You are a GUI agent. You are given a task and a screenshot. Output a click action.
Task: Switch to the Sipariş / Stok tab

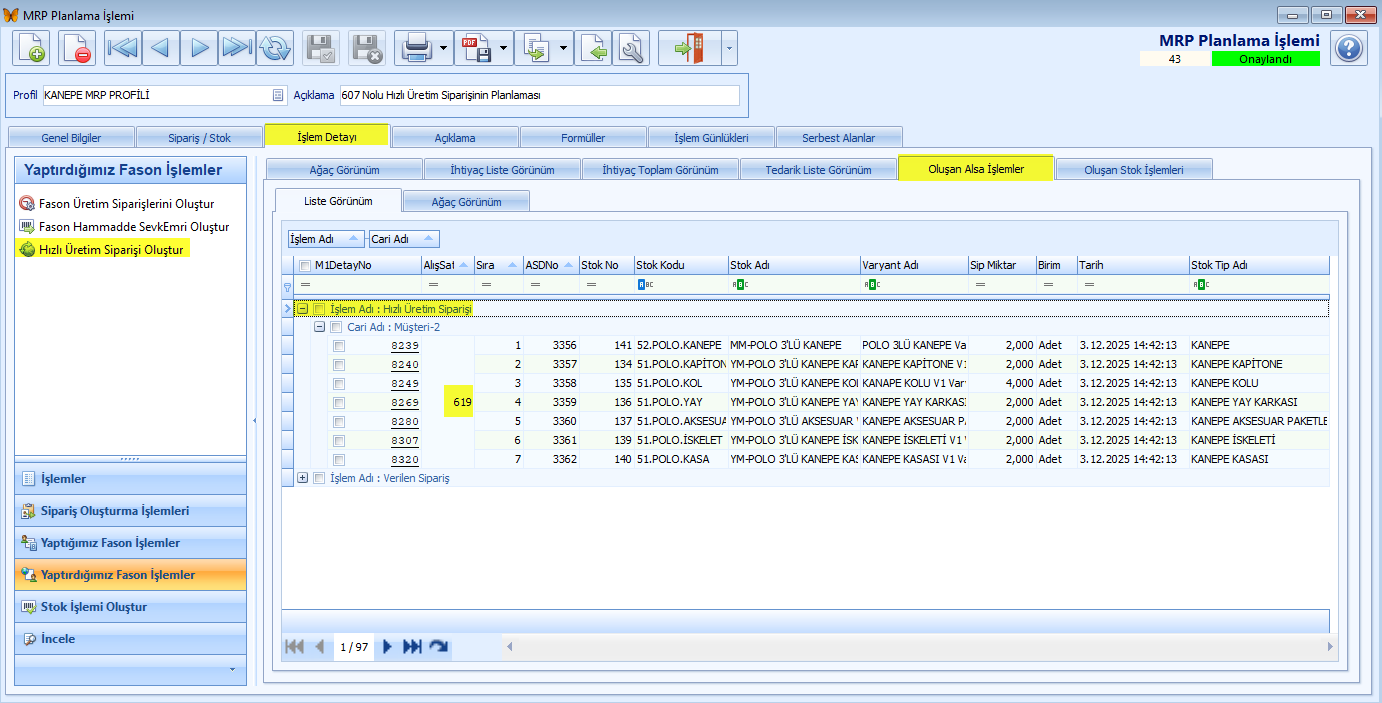[x=198, y=137]
